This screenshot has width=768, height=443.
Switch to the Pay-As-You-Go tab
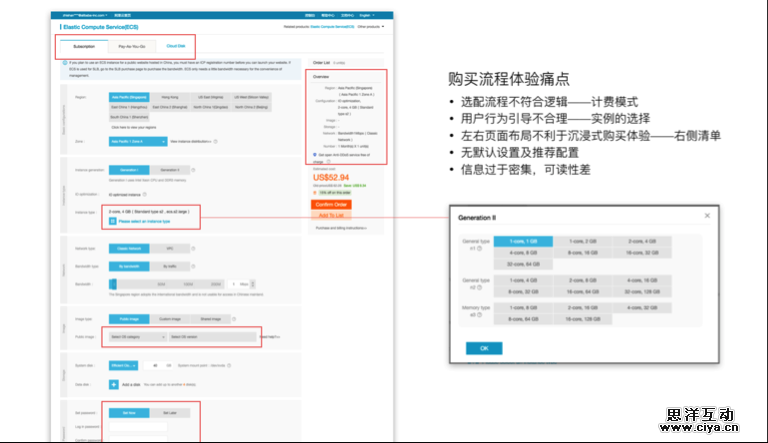click(131, 46)
